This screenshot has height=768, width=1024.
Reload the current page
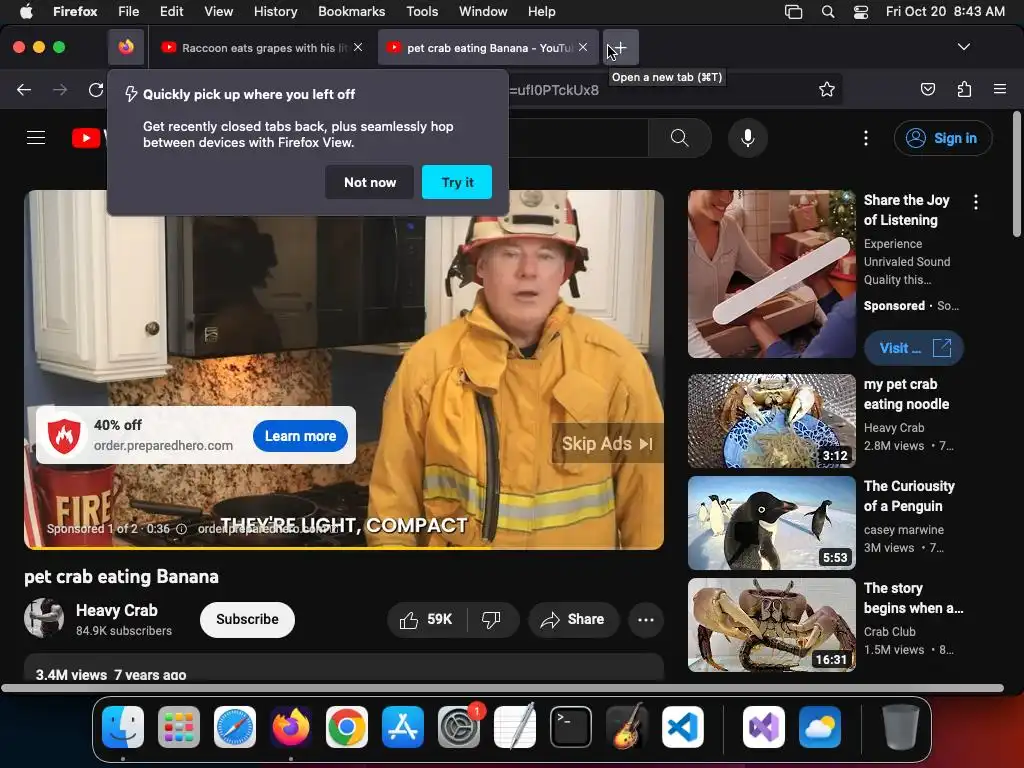[96, 89]
